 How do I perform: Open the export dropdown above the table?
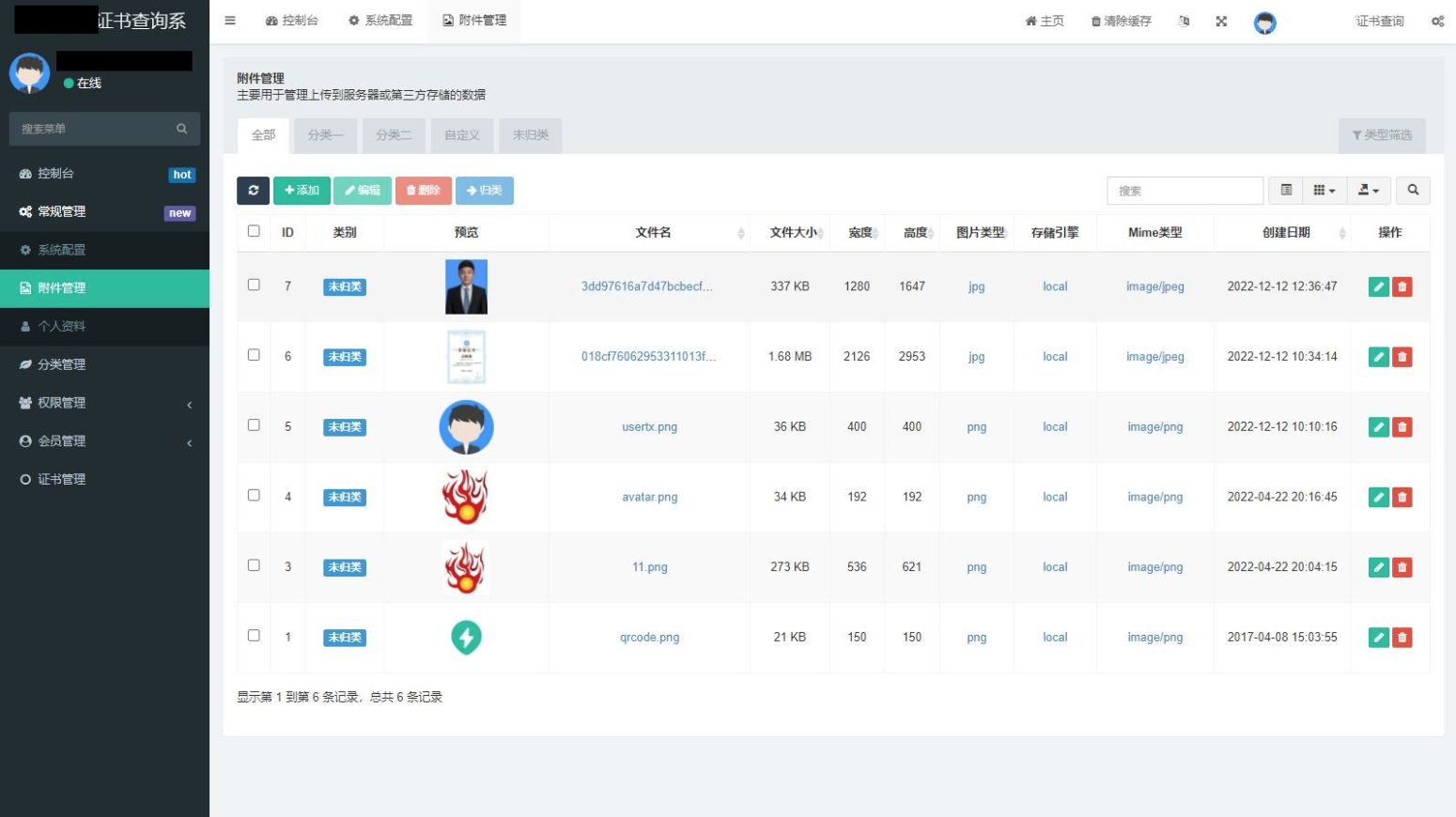click(x=1368, y=191)
